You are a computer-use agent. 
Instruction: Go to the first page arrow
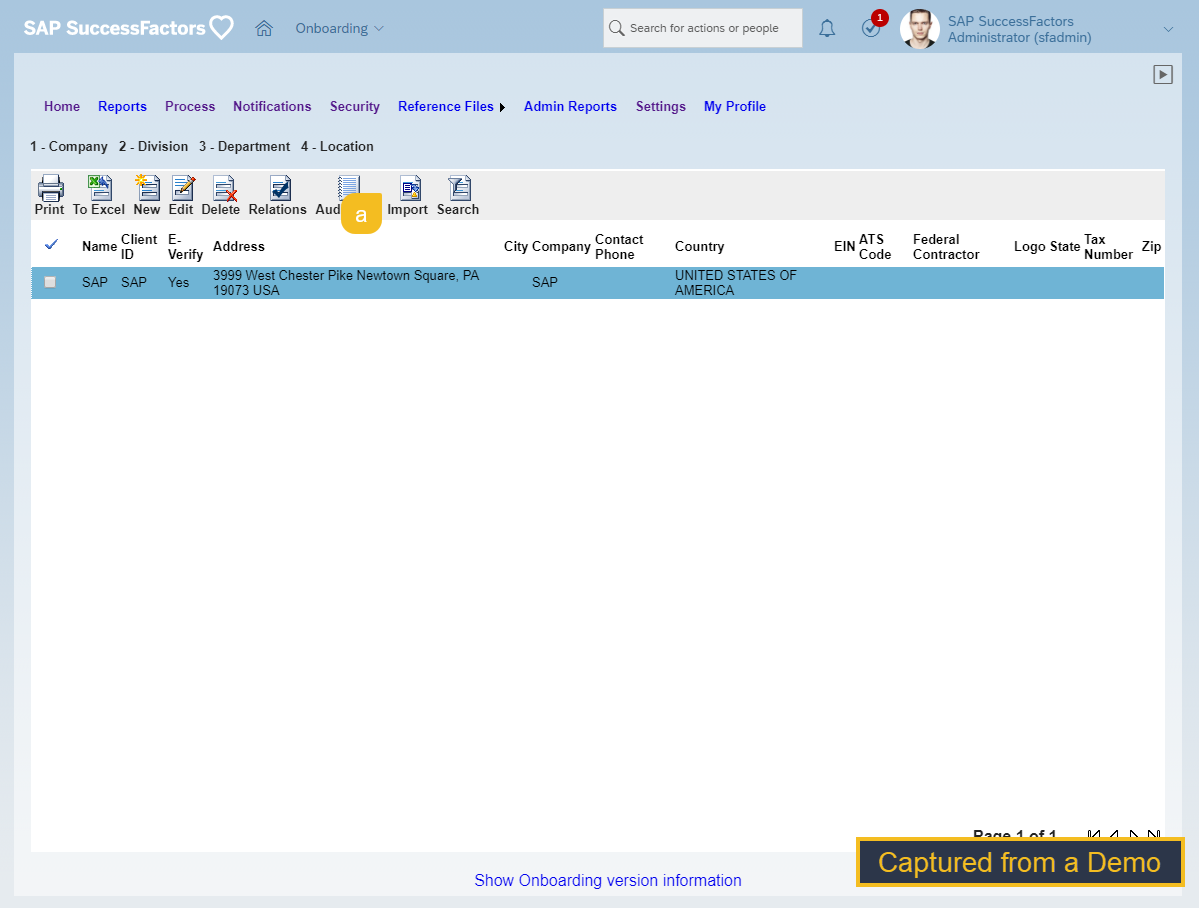point(1093,835)
